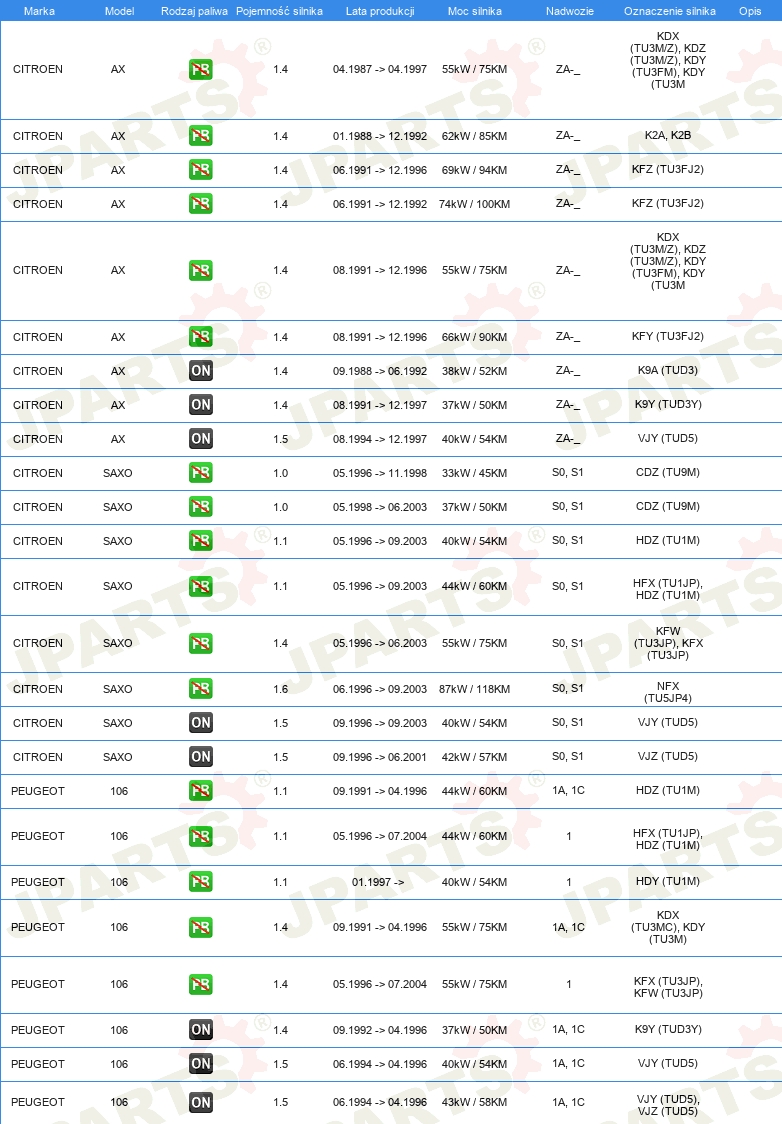
Task: Click the power cell 33kW / 45KM
Action: coord(475,473)
